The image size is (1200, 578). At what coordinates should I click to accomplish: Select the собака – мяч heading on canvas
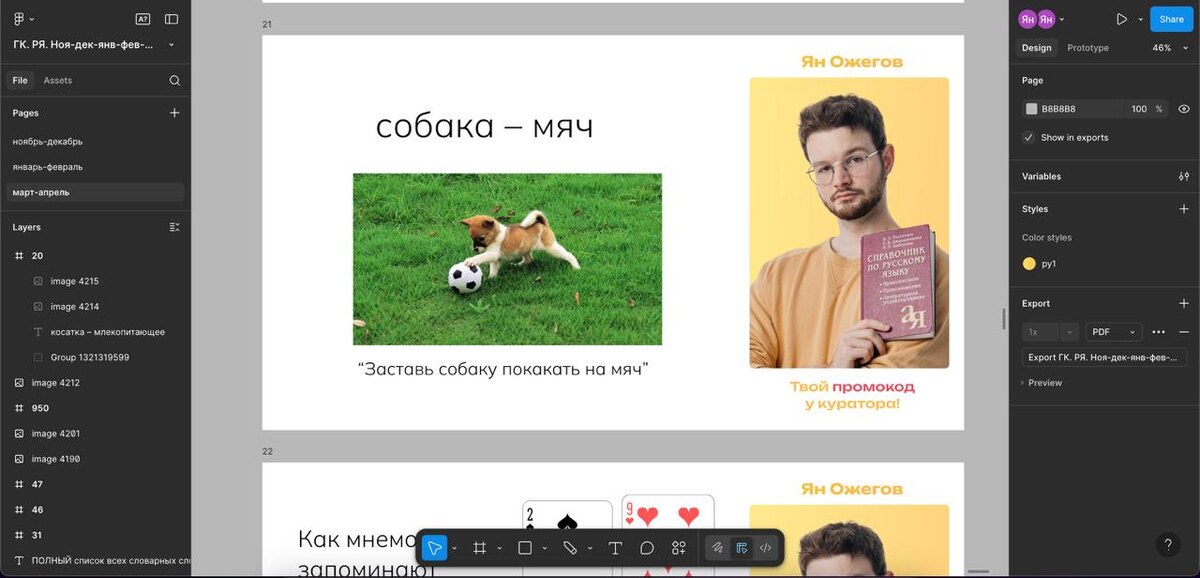[x=484, y=126]
